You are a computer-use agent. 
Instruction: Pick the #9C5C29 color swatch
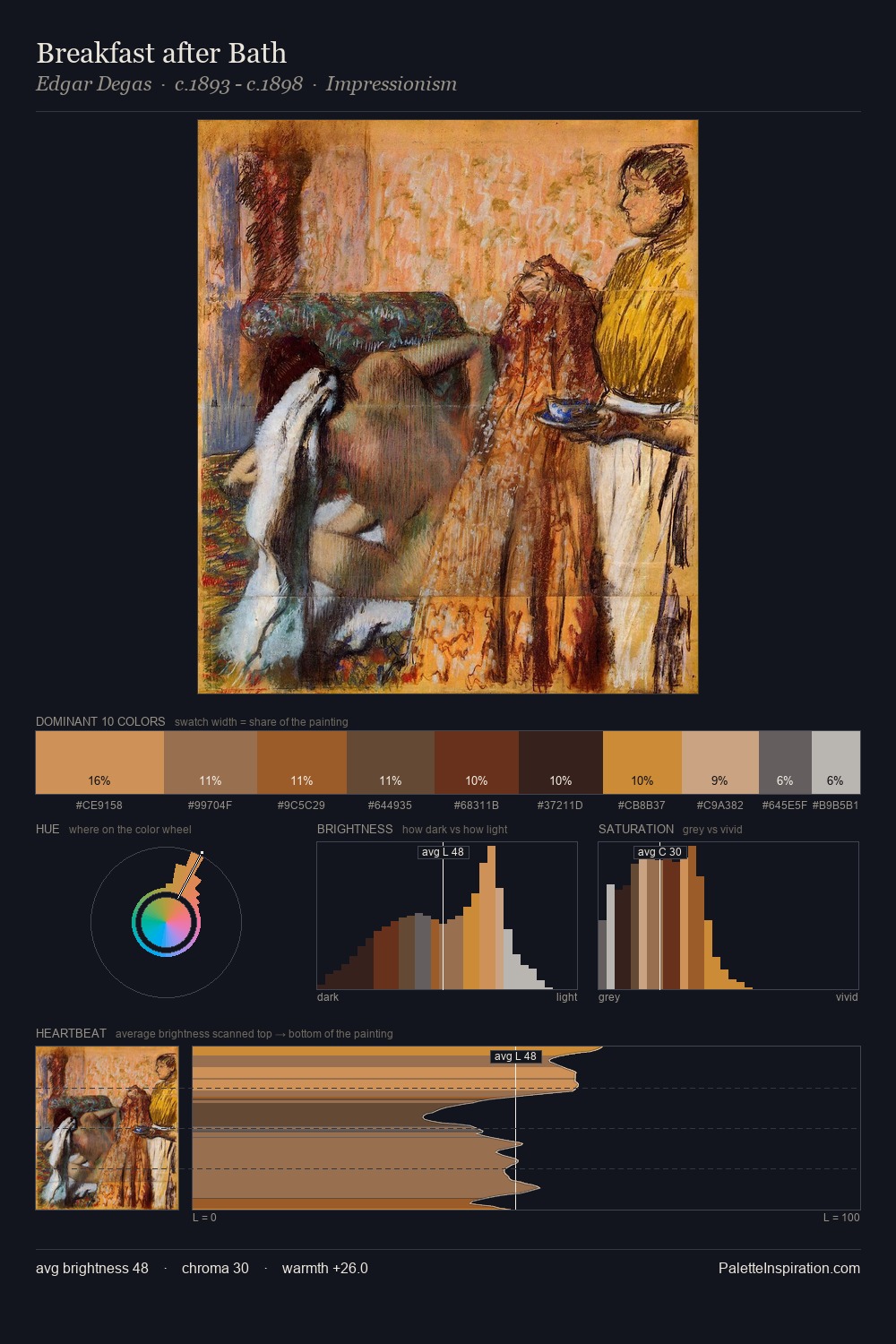(x=302, y=762)
